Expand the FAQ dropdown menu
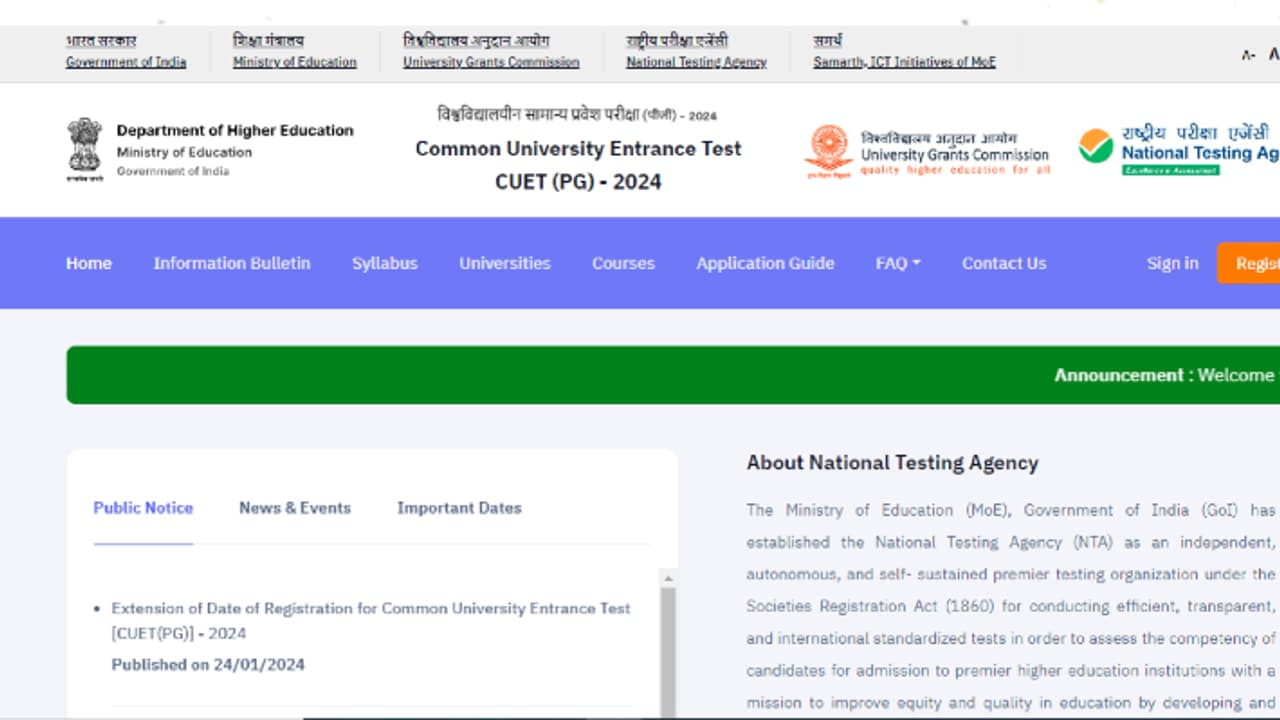 [x=897, y=263]
